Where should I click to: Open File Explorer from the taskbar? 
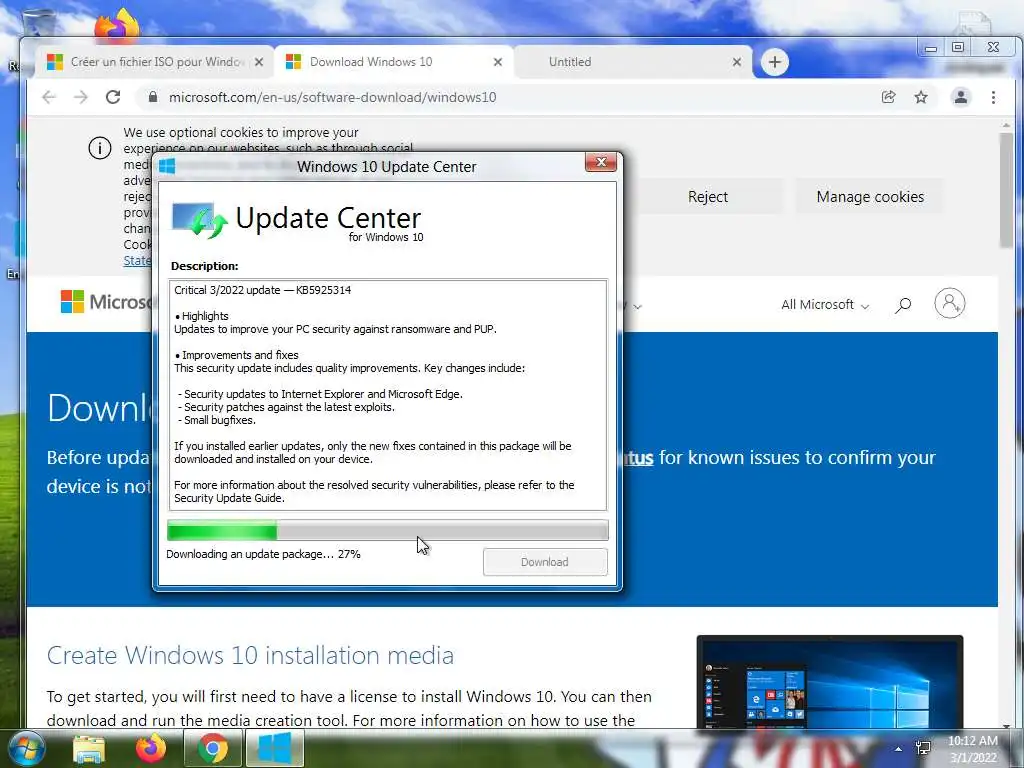(x=89, y=748)
